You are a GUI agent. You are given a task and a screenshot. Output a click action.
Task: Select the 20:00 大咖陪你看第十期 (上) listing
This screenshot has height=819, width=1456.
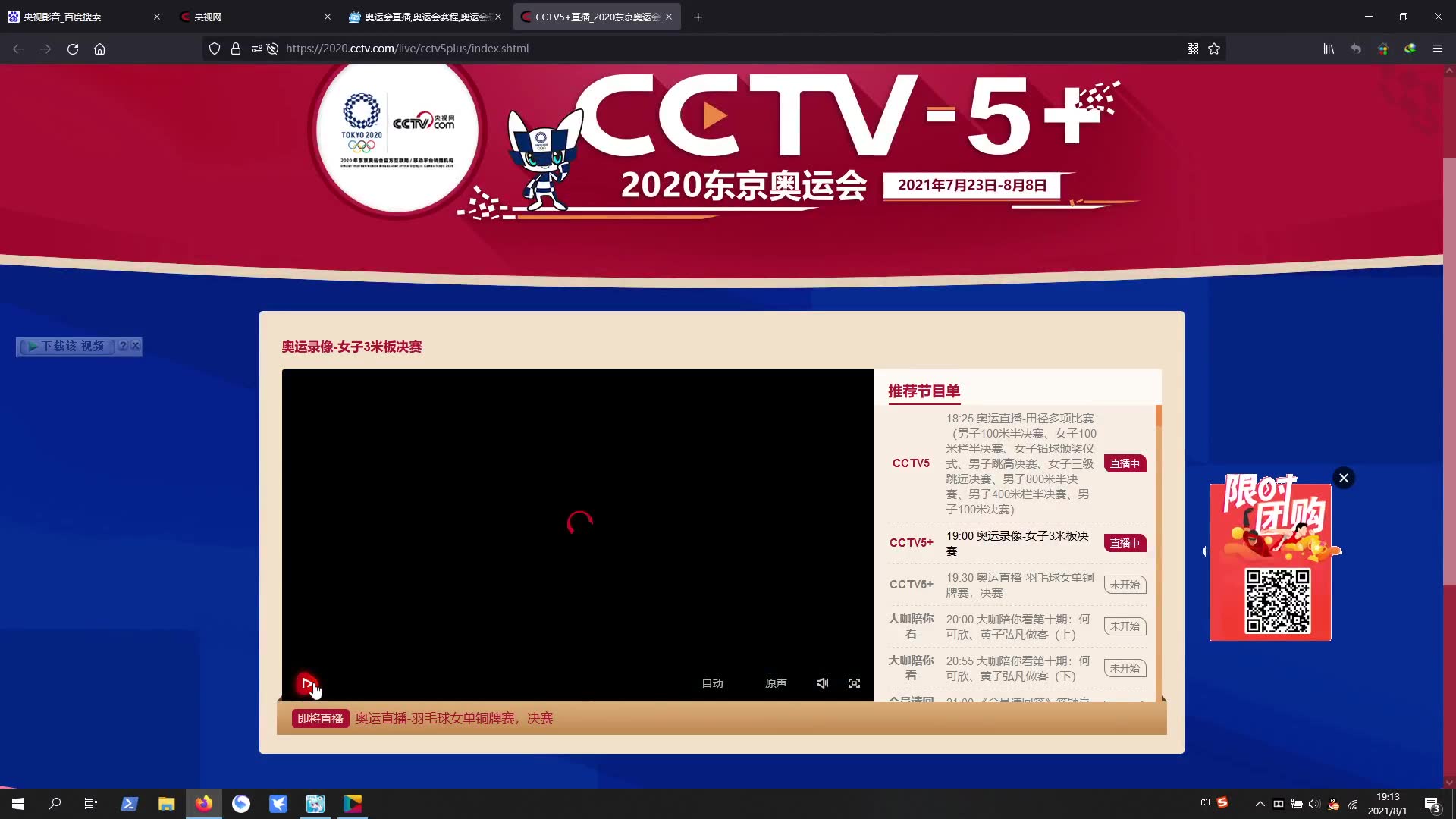pos(1018,626)
